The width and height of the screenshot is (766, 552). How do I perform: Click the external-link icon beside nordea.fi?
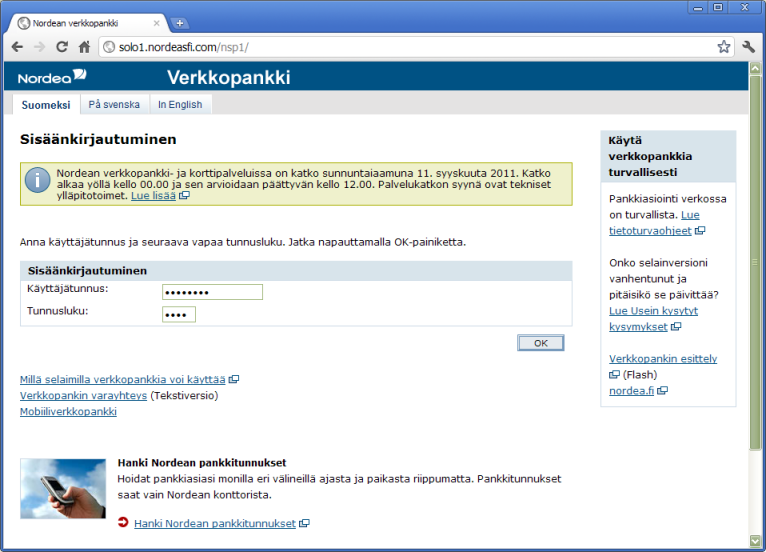[x=662, y=390]
